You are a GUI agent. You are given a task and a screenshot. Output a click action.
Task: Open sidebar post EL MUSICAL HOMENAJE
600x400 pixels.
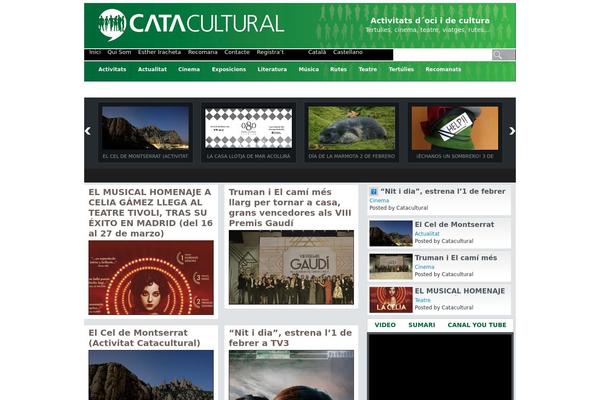coord(460,291)
